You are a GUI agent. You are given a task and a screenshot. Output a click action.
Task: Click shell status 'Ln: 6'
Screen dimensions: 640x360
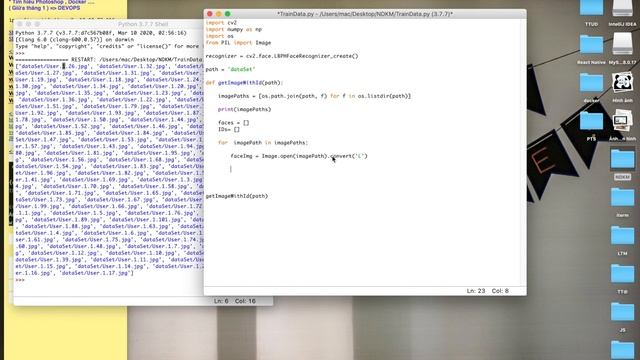point(221,301)
